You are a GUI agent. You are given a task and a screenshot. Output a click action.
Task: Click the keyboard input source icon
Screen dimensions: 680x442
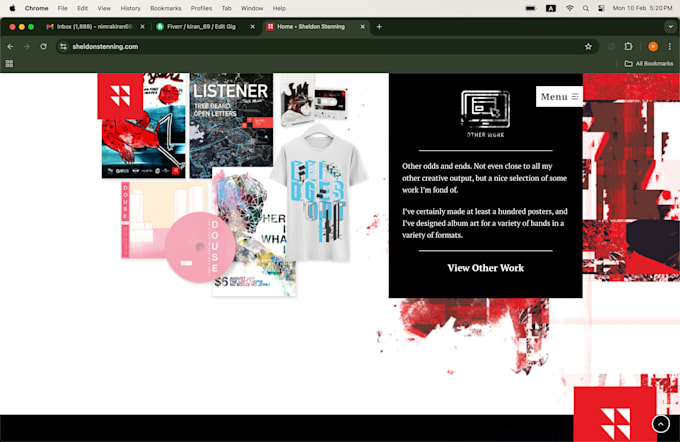(x=551, y=8)
